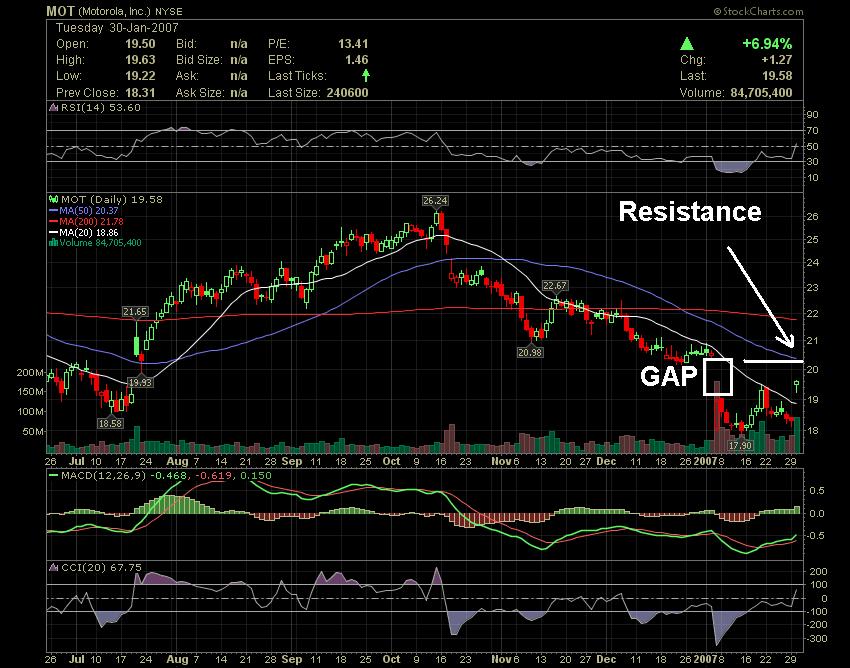Click the MACD(12,26,9) indicator label
Viewport: 850px width, 668px height.
[x=103, y=476]
